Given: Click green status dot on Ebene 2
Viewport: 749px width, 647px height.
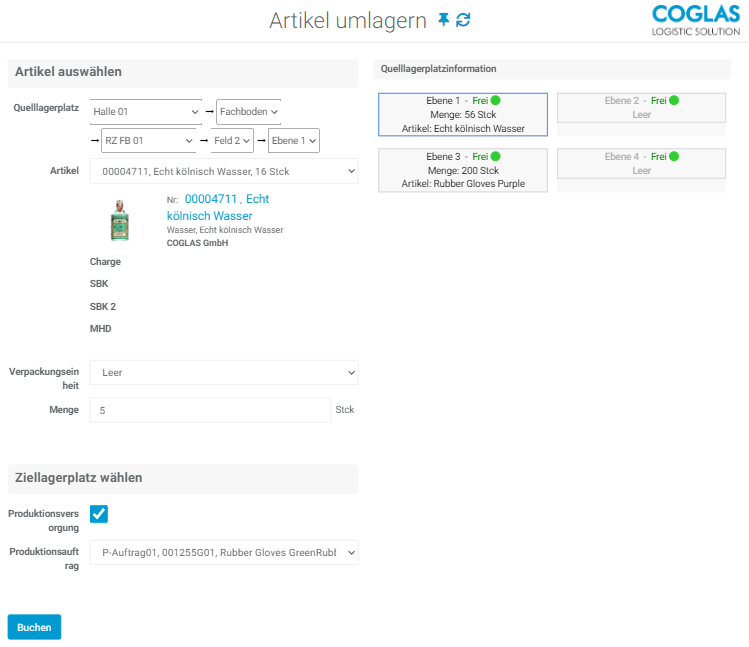Looking at the screenshot, I should click(673, 101).
